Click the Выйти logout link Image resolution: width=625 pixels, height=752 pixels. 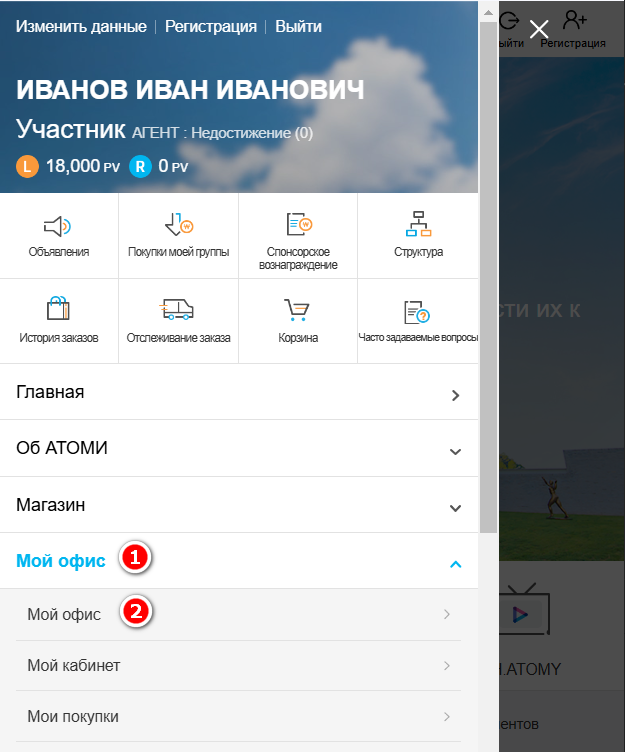click(x=298, y=27)
